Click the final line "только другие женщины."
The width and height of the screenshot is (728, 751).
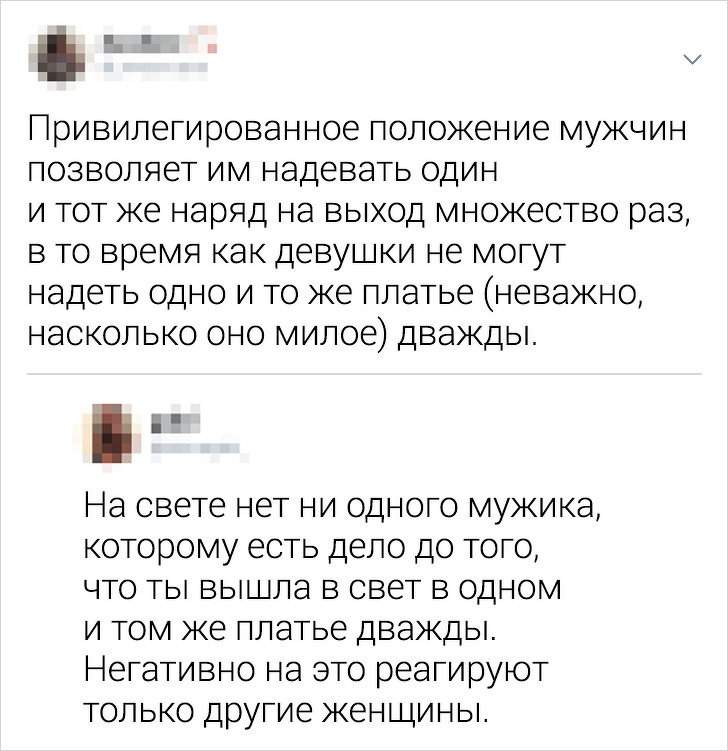286,711
